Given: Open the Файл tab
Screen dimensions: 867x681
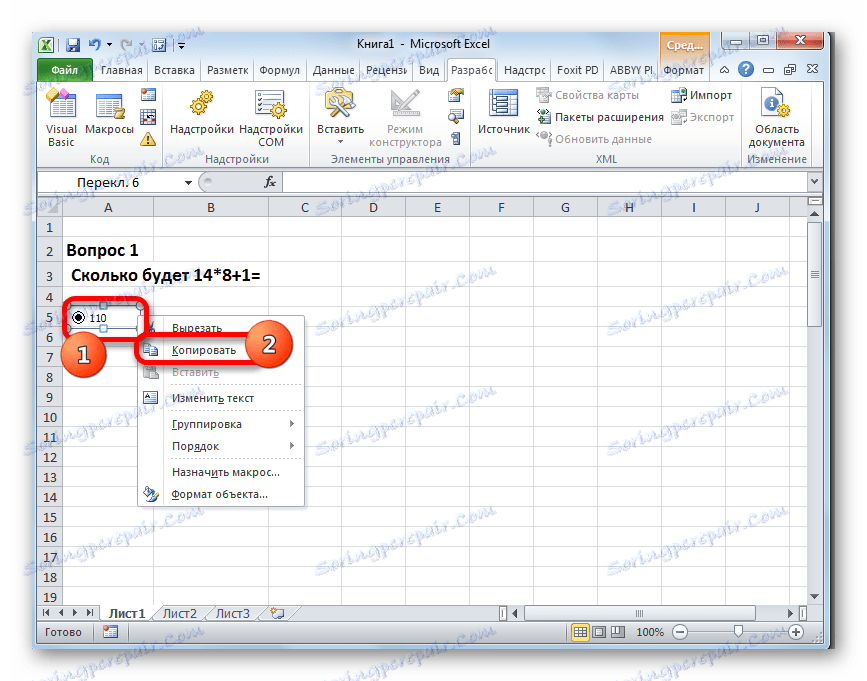Looking at the screenshot, I should click(65, 70).
